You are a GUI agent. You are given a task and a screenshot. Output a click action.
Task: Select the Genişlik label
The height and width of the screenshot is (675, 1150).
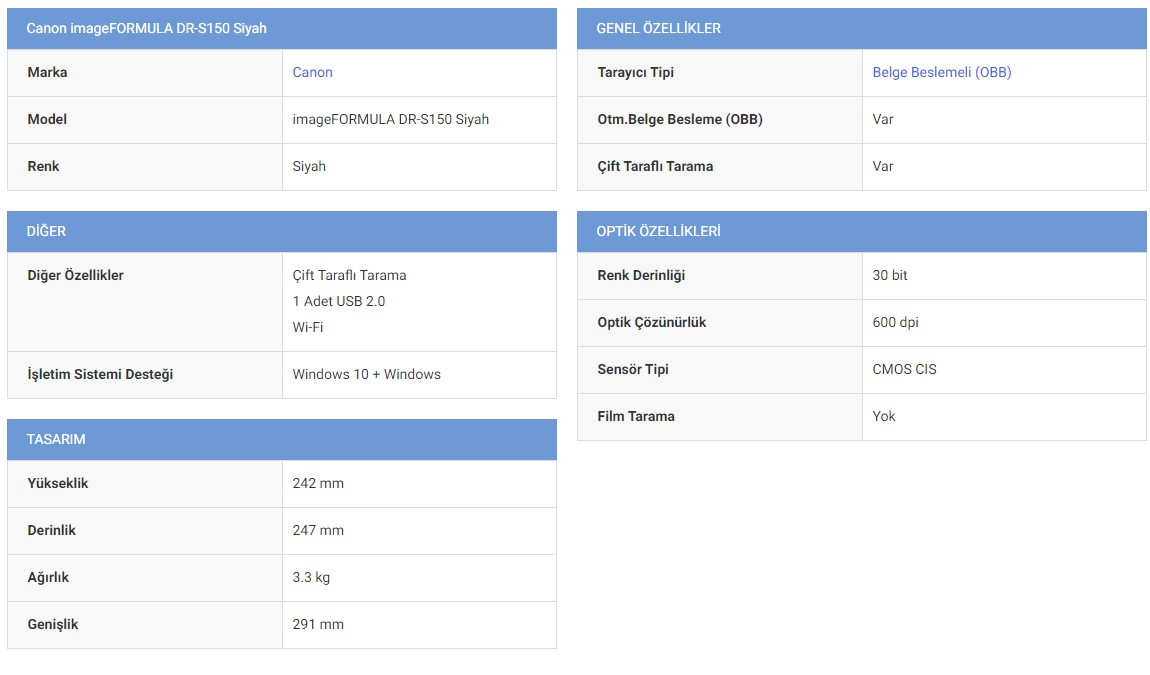[53, 624]
